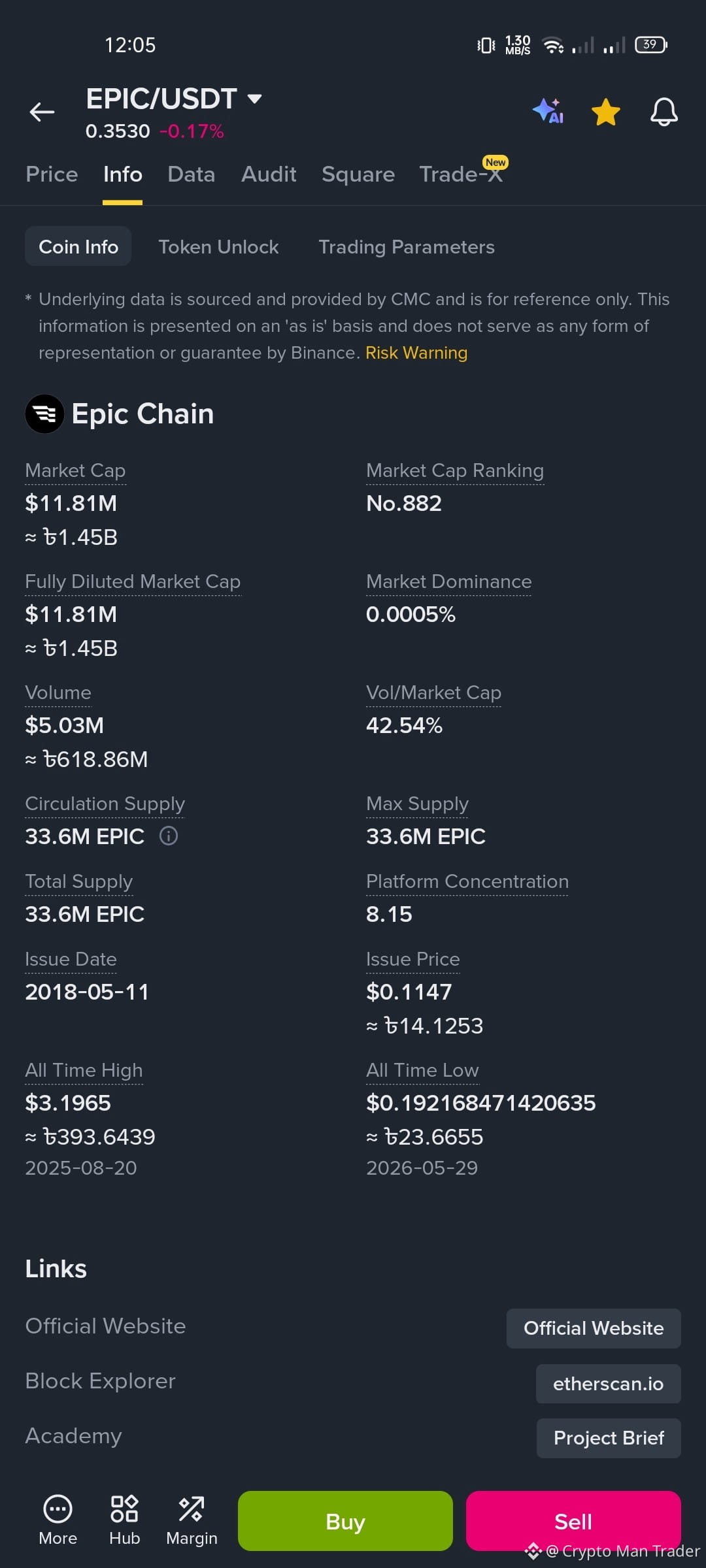706x1568 pixels.
Task: Switch to the Audit tab
Action: (x=269, y=174)
